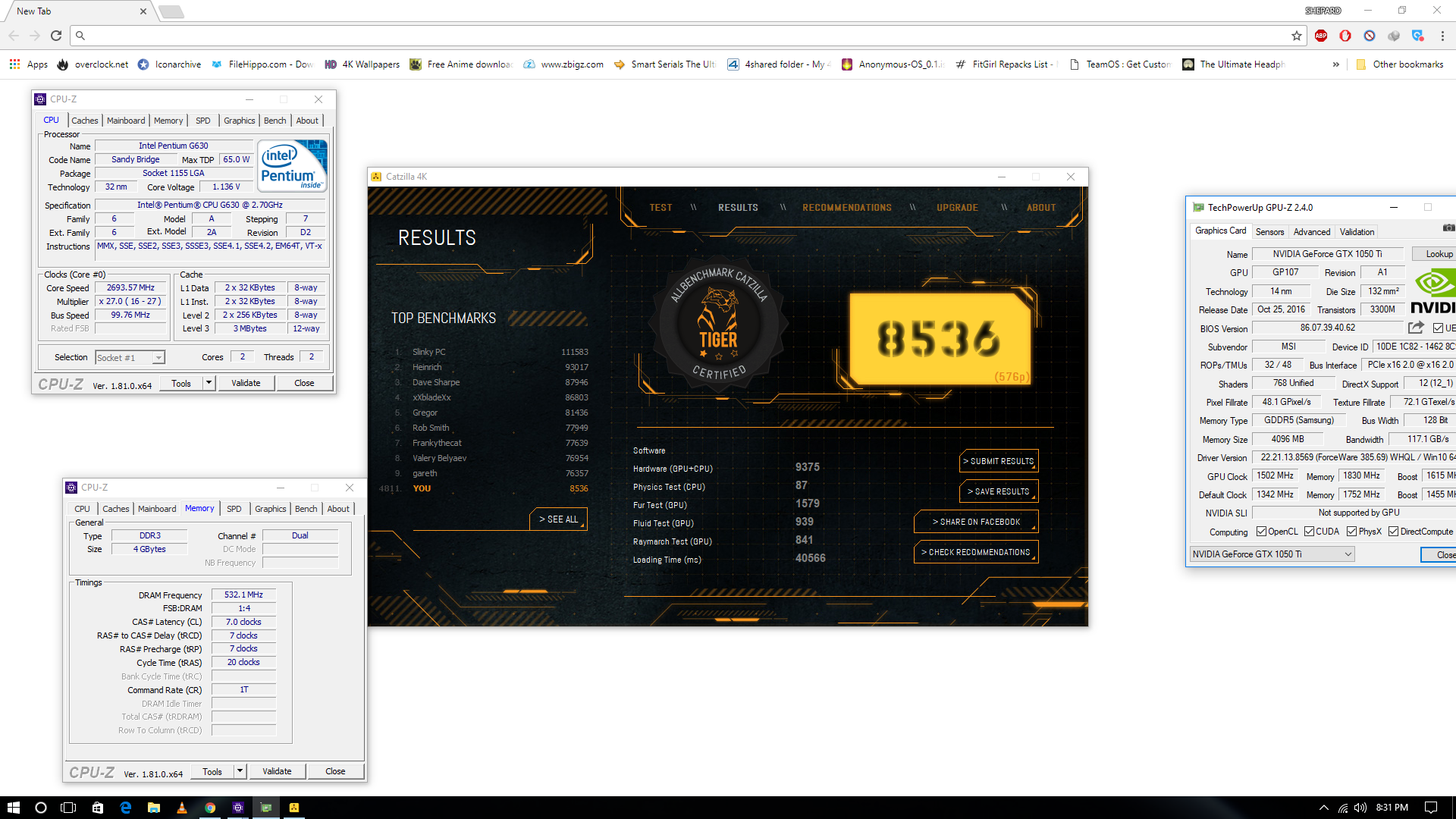The image size is (1456, 819).
Task: Expand GPU selection dropdown in GPU-Z
Action: tap(1348, 554)
